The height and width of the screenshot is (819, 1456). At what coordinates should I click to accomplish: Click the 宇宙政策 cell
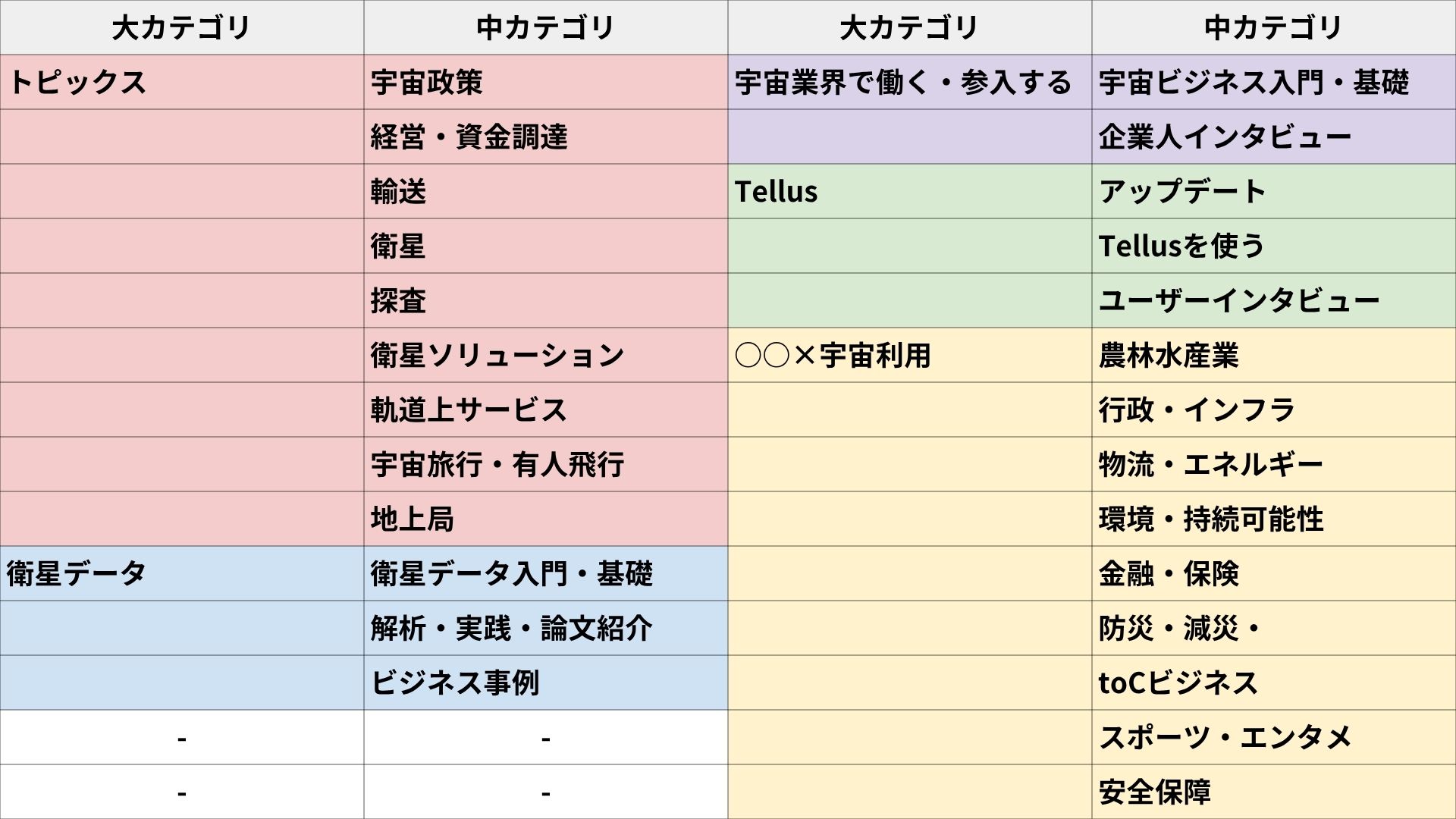pos(546,82)
